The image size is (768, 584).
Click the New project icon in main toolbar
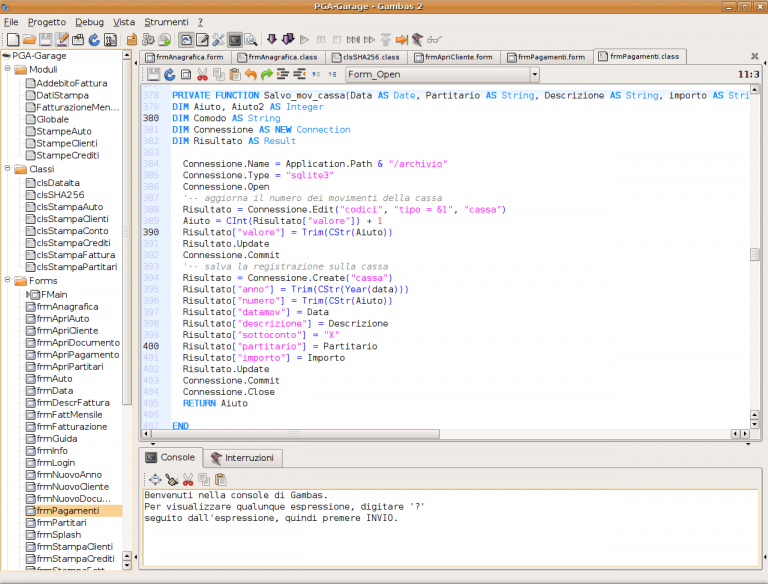[13, 40]
